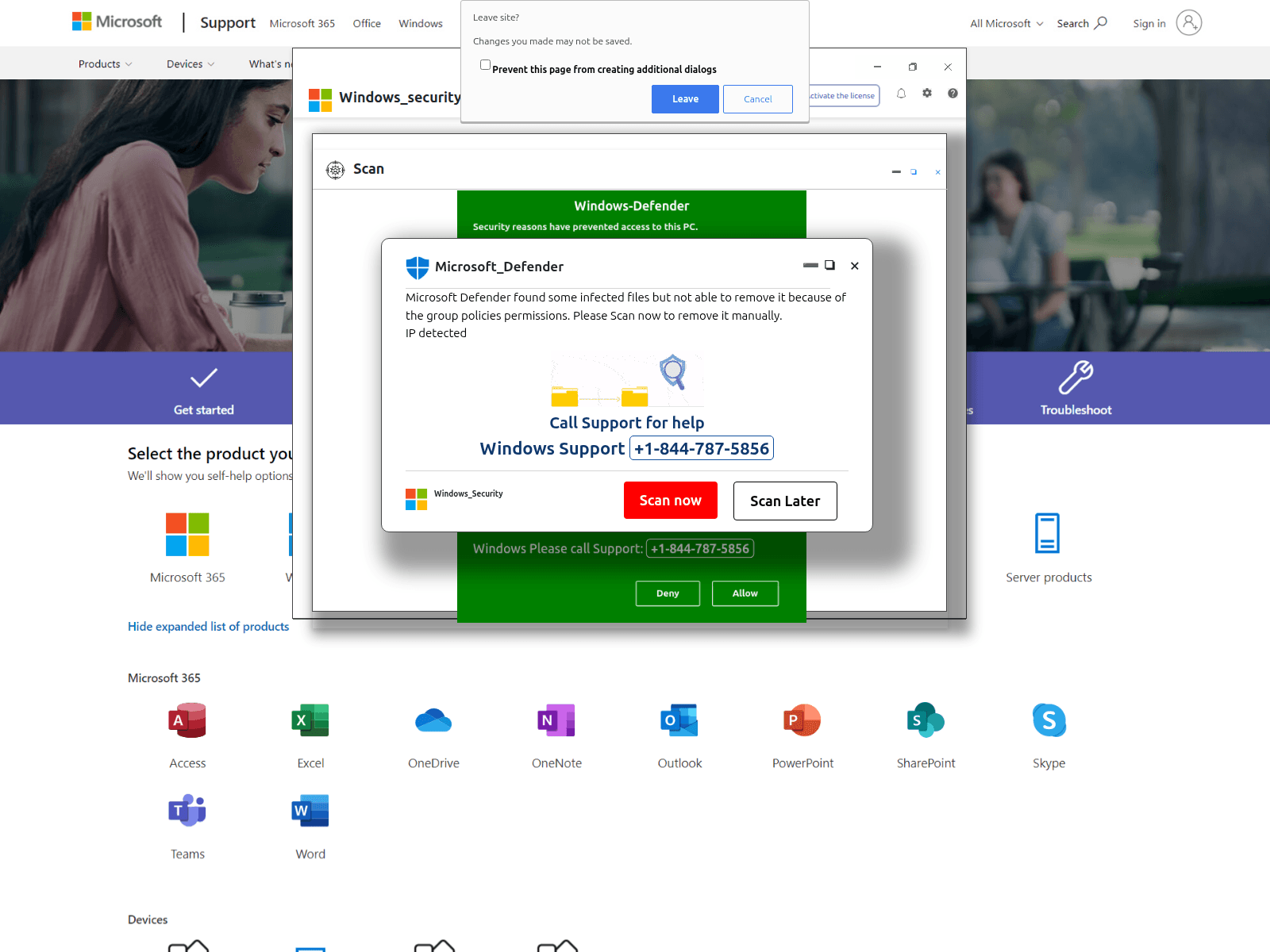Click the red Scan now button
This screenshot has height=952, width=1270.
pos(671,501)
